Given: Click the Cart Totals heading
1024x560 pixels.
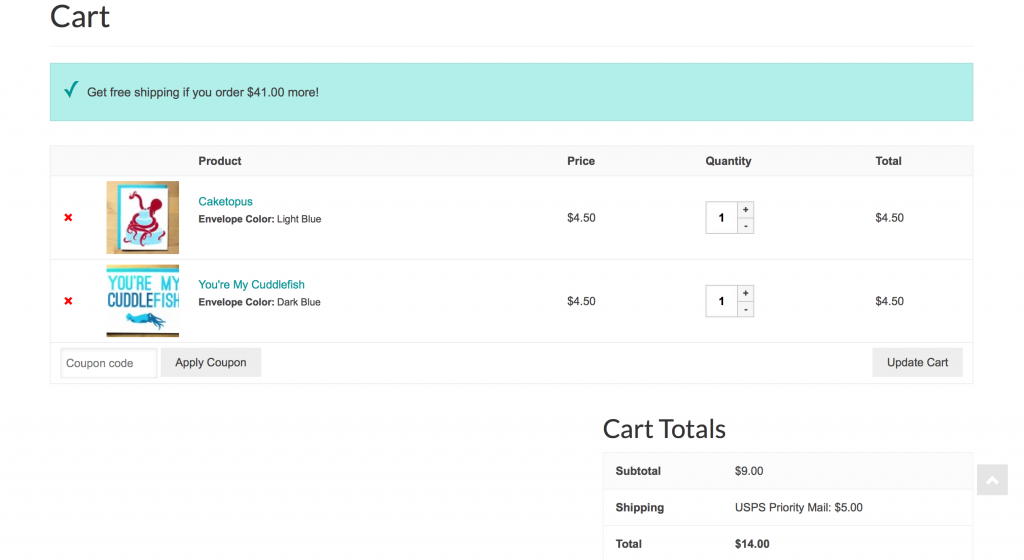Looking at the screenshot, I should coord(664,429).
